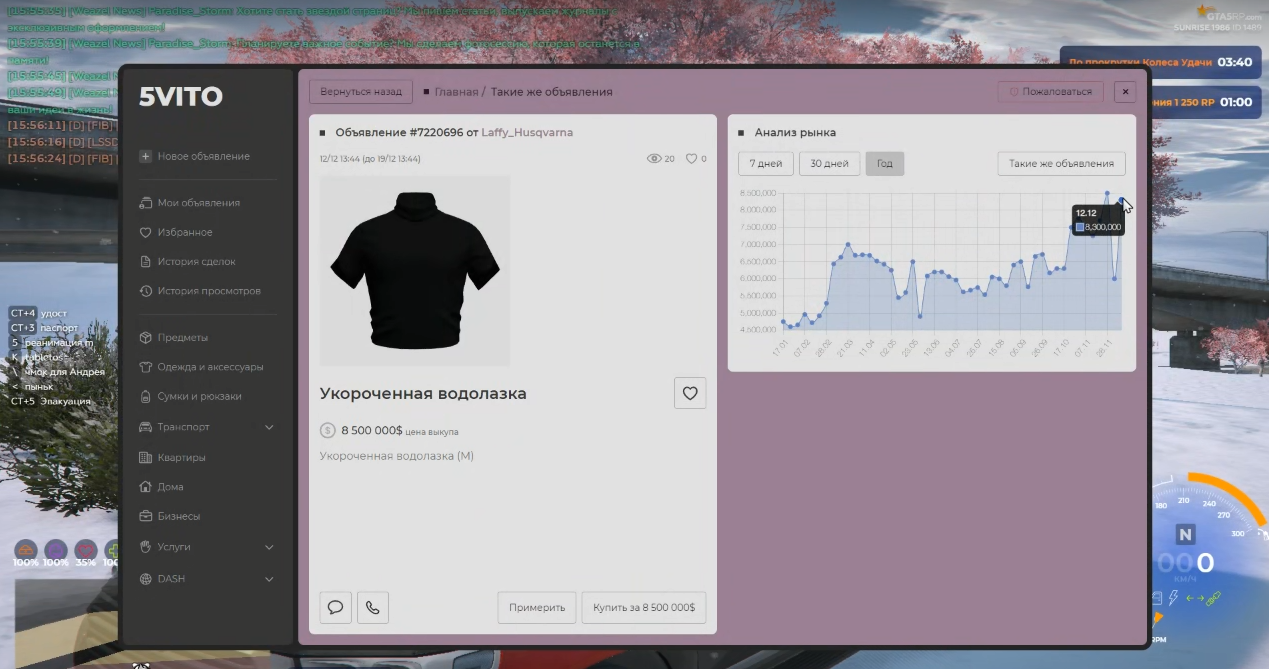The height and width of the screenshot is (669, 1269).
Task: Switch chart range to 30 дней
Action: (829, 164)
